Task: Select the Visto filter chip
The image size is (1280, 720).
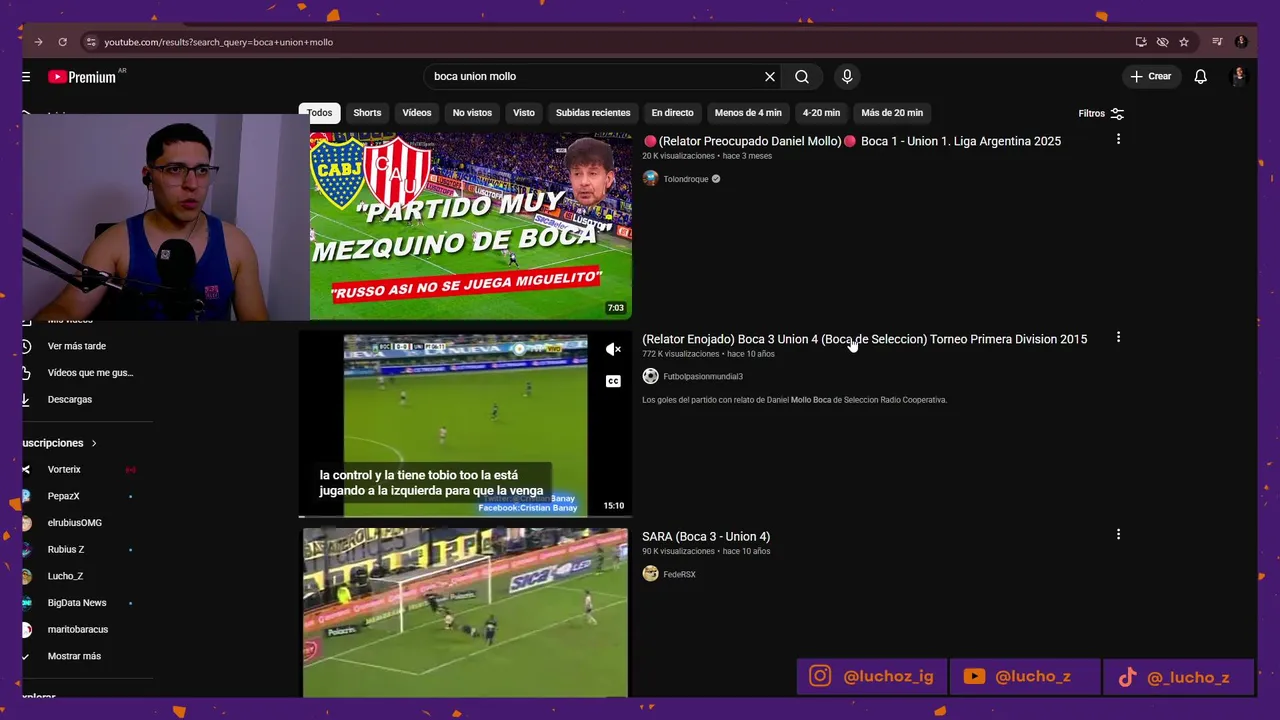Action: [x=524, y=113]
